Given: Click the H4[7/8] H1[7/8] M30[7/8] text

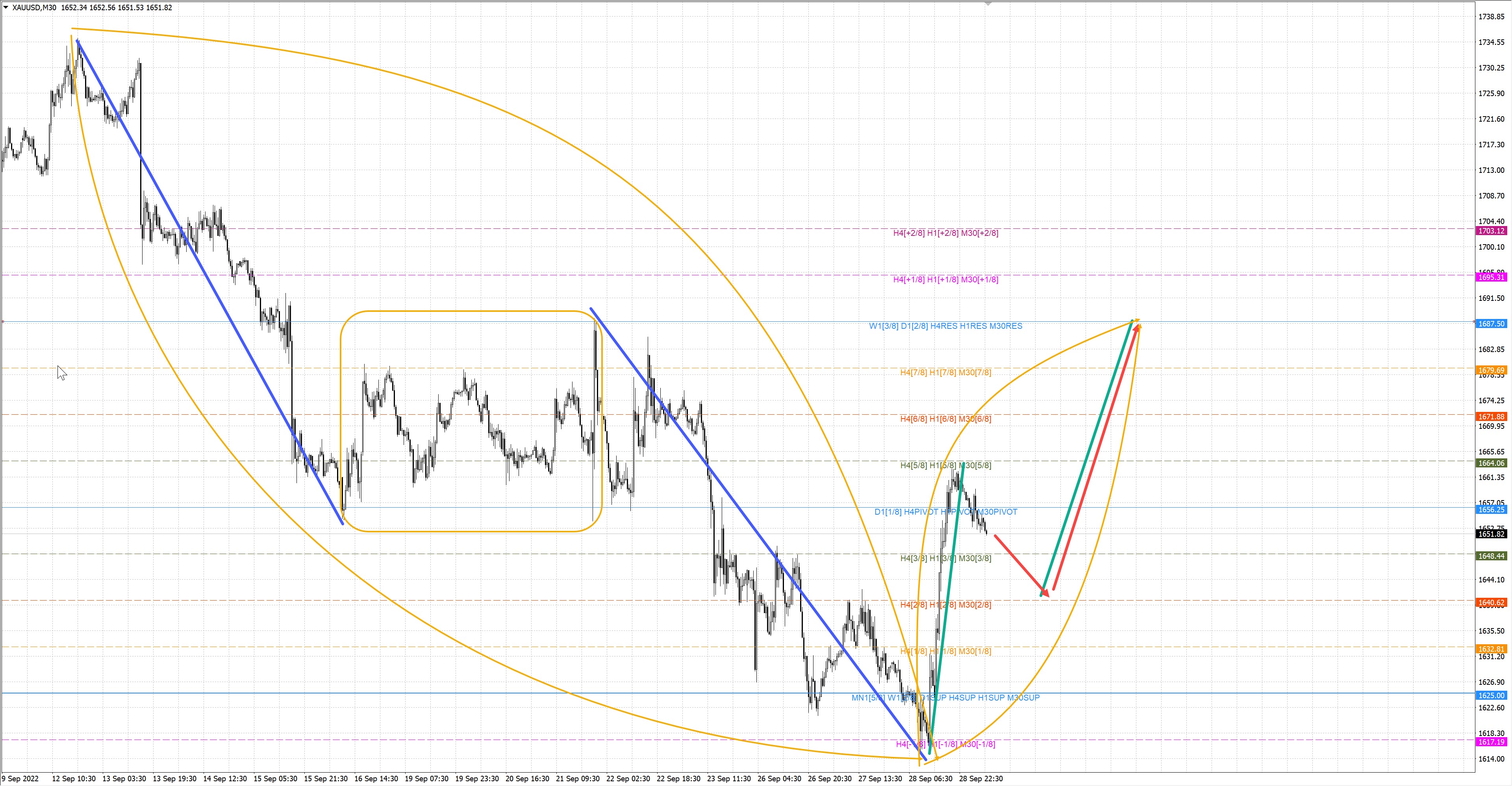Looking at the screenshot, I should pos(945,372).
